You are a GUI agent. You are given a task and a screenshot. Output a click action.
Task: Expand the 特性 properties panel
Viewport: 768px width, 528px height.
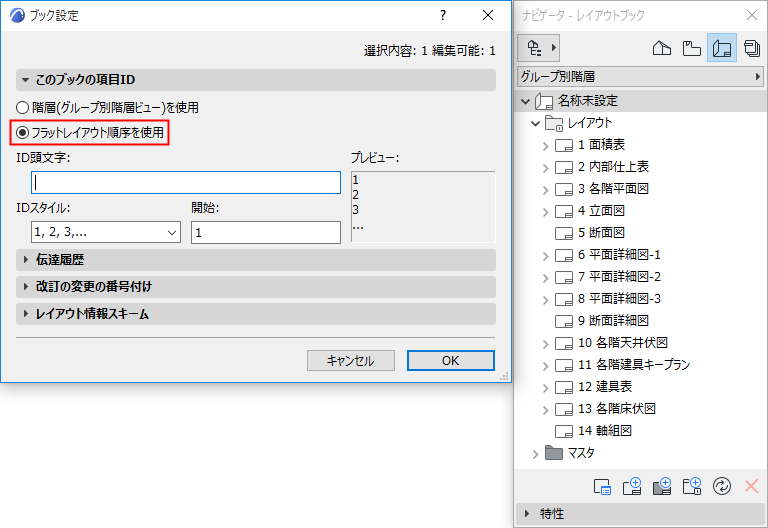(x=641, y=514)
